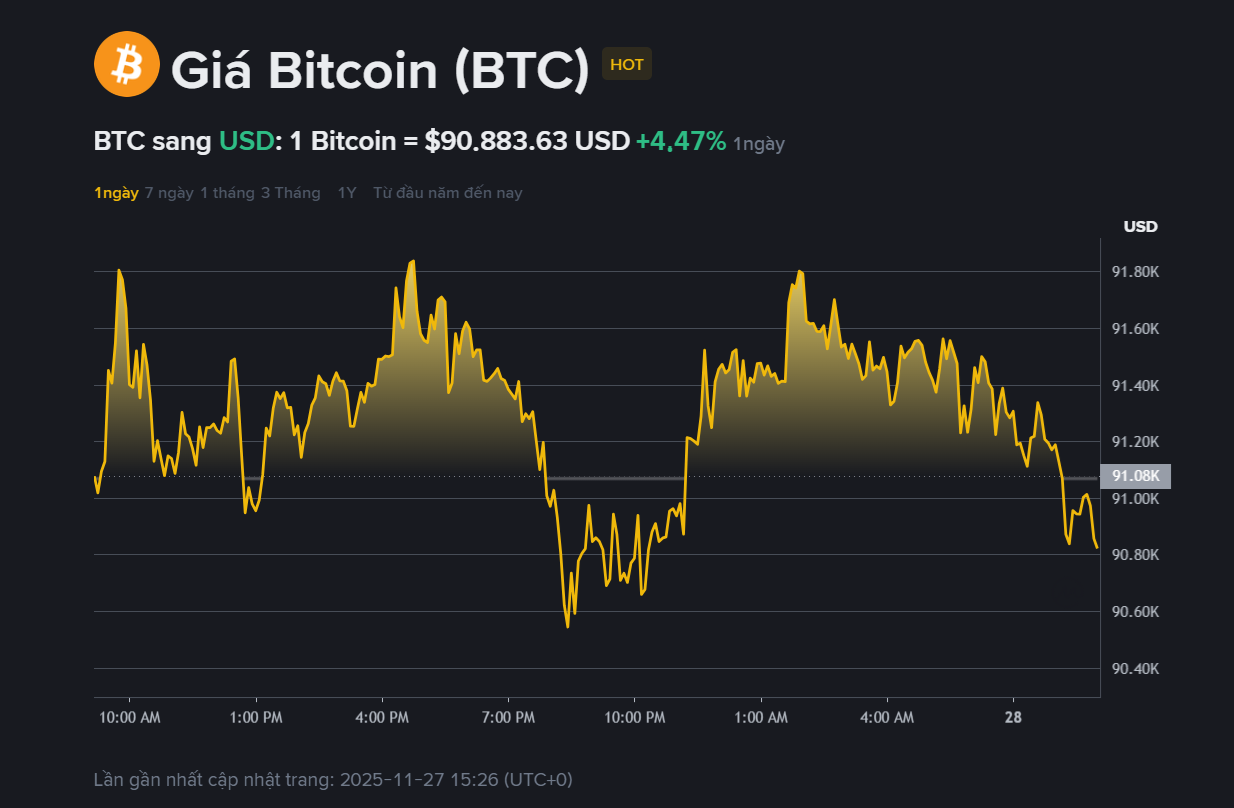Viewport: 1234px width, 808px height.
Task: Select the Từ đầu năm đến nay range
Action: tap(447, 193)
